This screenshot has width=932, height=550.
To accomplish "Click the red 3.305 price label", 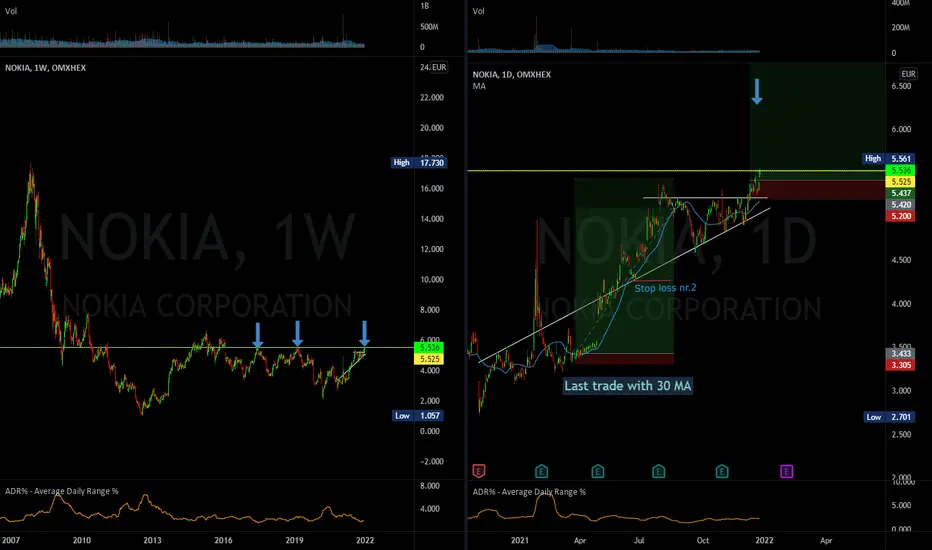I will click(900, 365).
